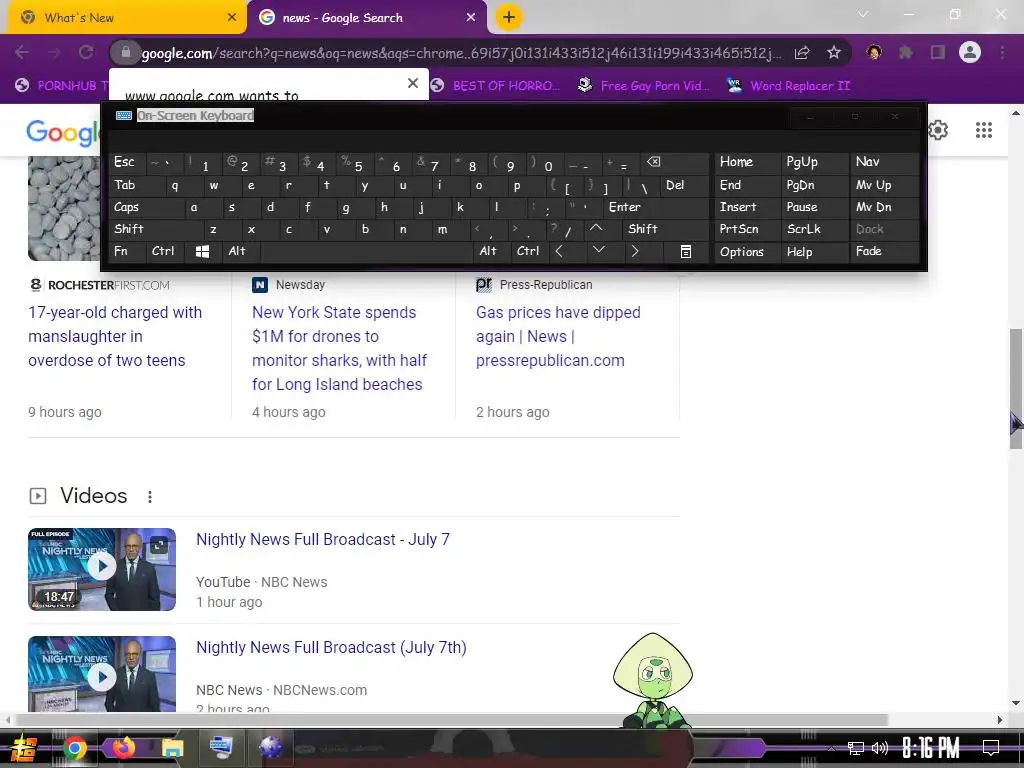Reload the page with the refresh icon
This screenshot has width=1024, height=768.
[86, 53]
